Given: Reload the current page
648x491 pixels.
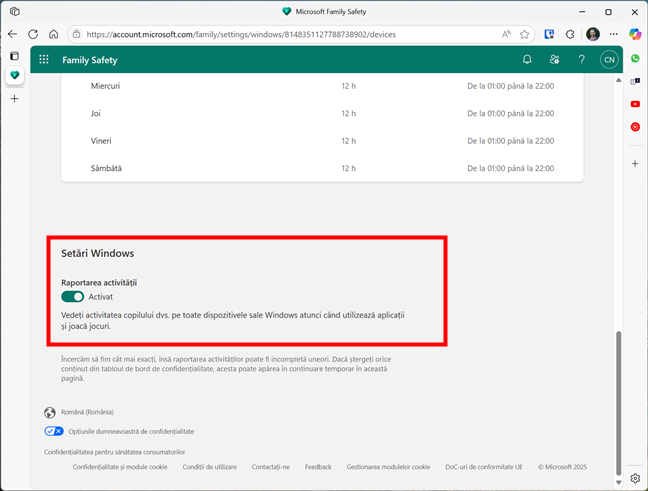Looking at the screenshot, I should tap(33, 34).
